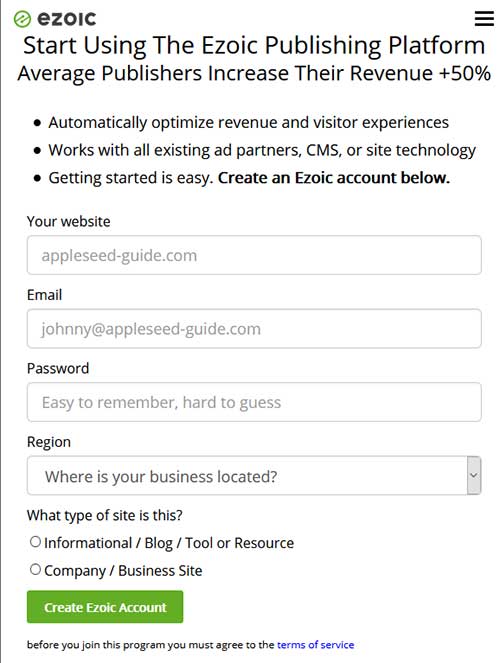Focus the Password input field
Viewport: 500px width, 663px height.
click(254, 402)
